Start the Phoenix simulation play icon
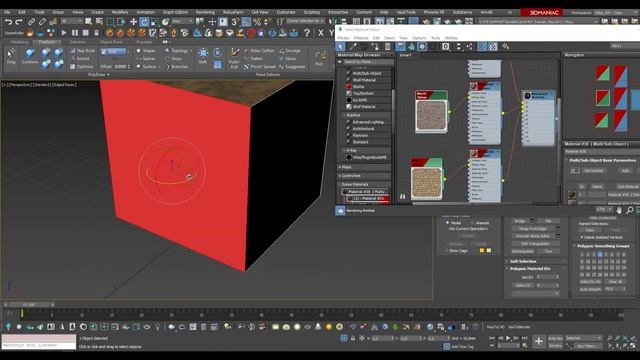640x360 pixels. pyautogui.click(x=64, y=33)
